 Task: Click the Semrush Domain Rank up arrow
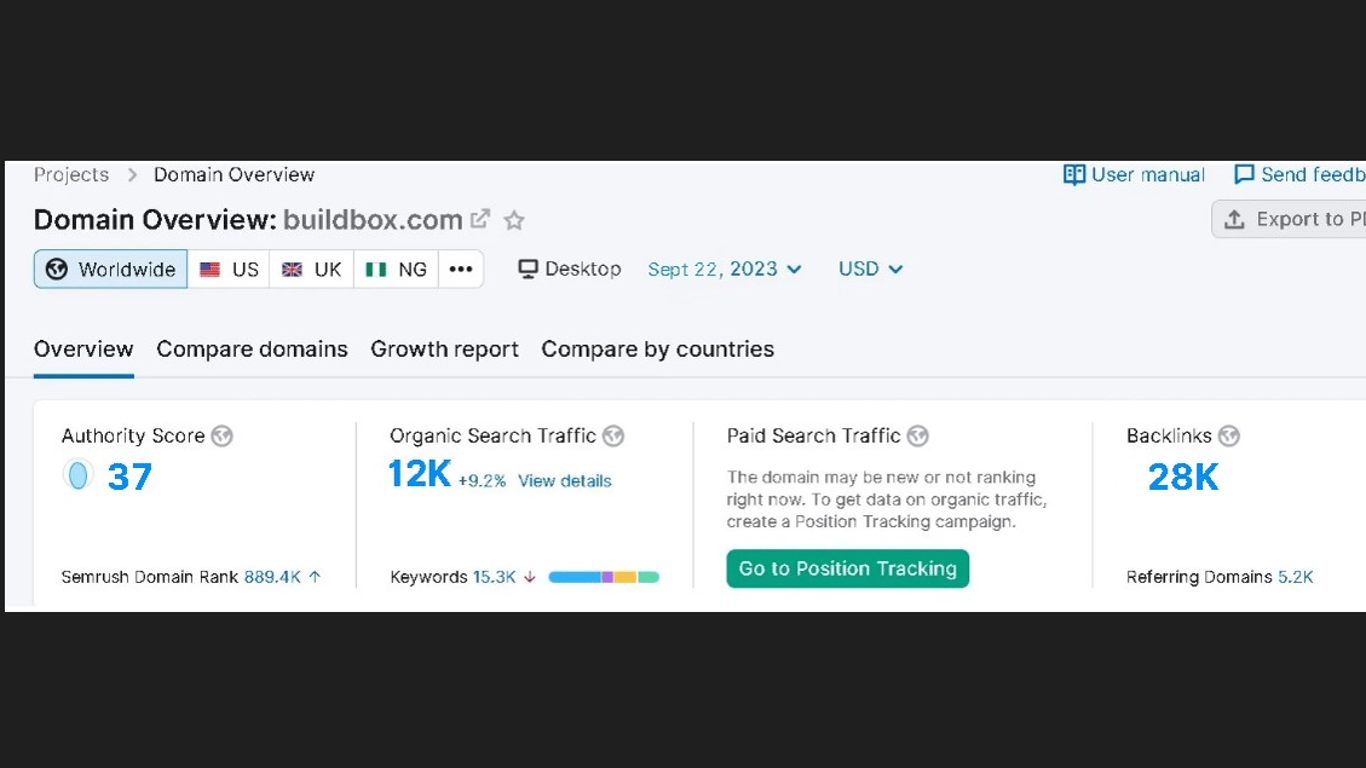click(x=315, y=577)
